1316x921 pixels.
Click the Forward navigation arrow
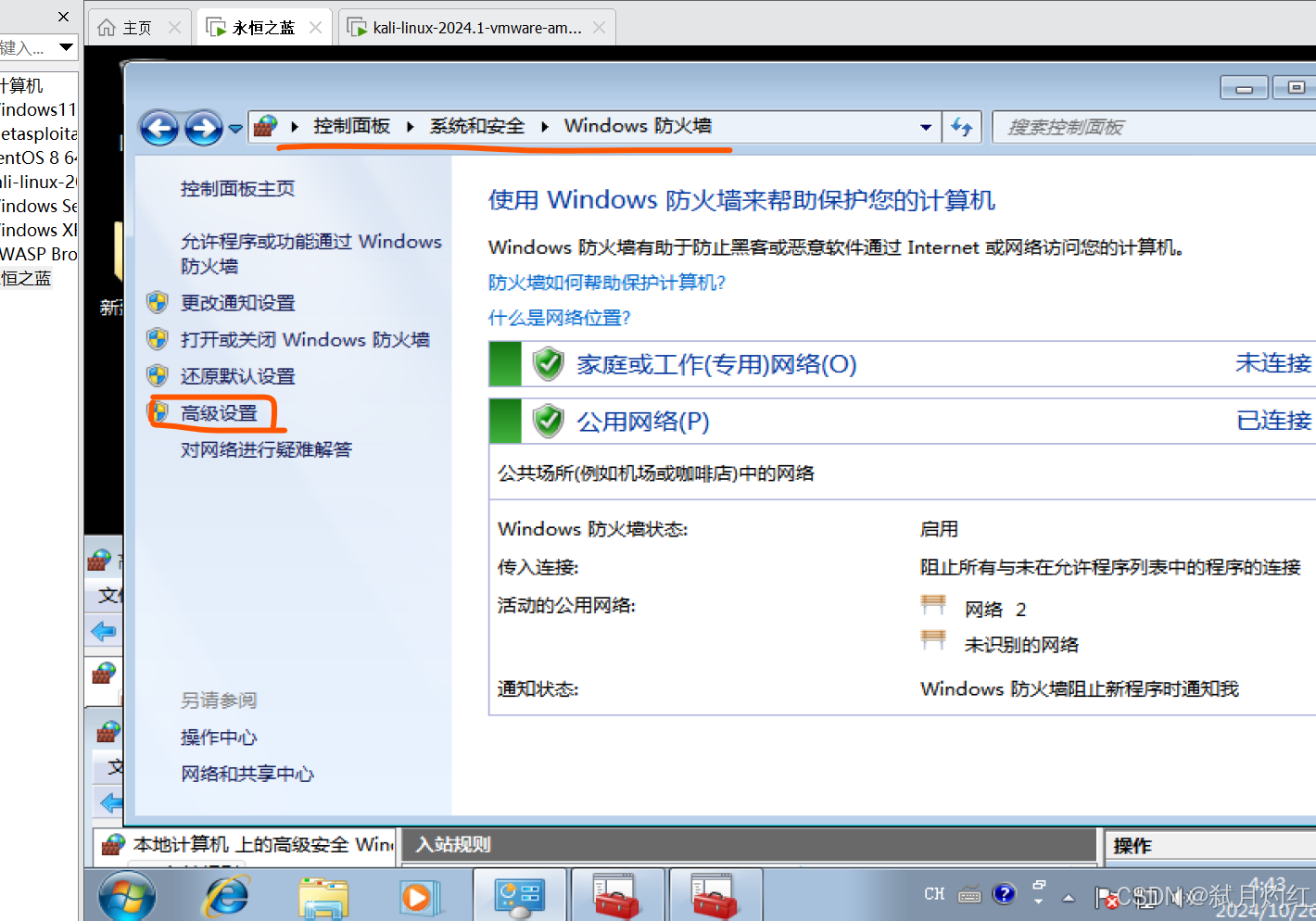(203, 128)
